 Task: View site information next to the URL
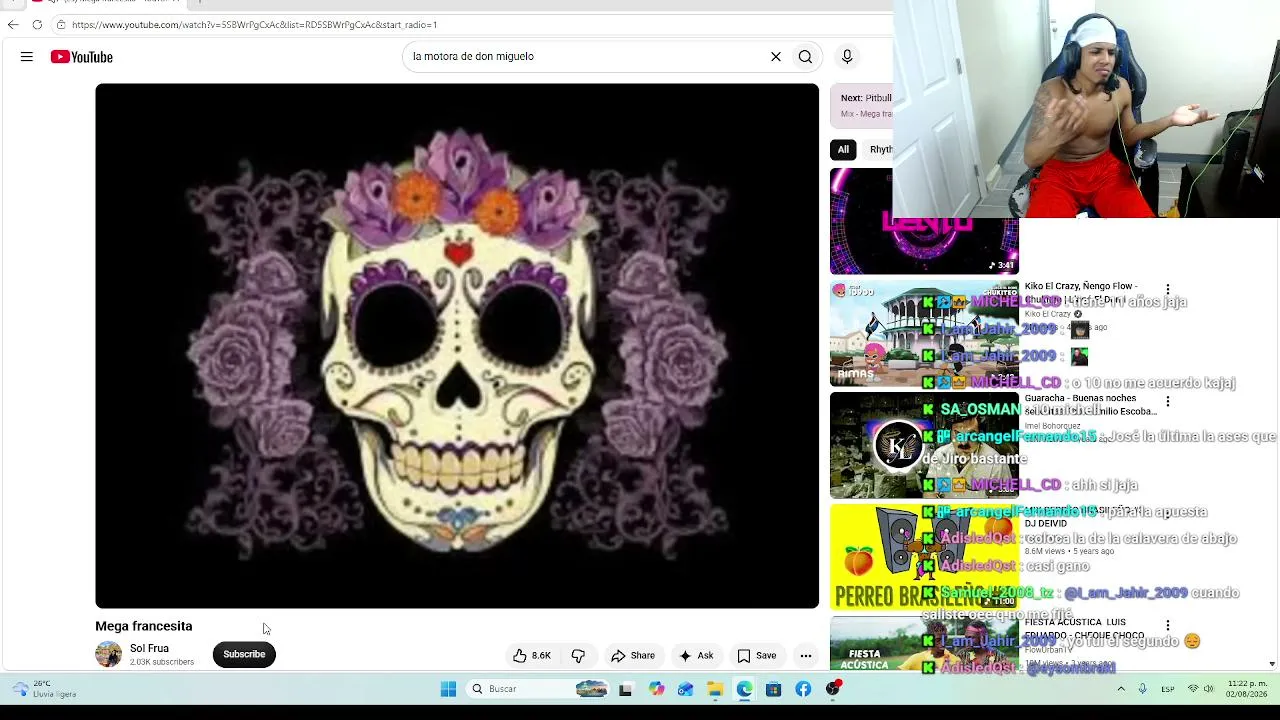tap(61, 25)
